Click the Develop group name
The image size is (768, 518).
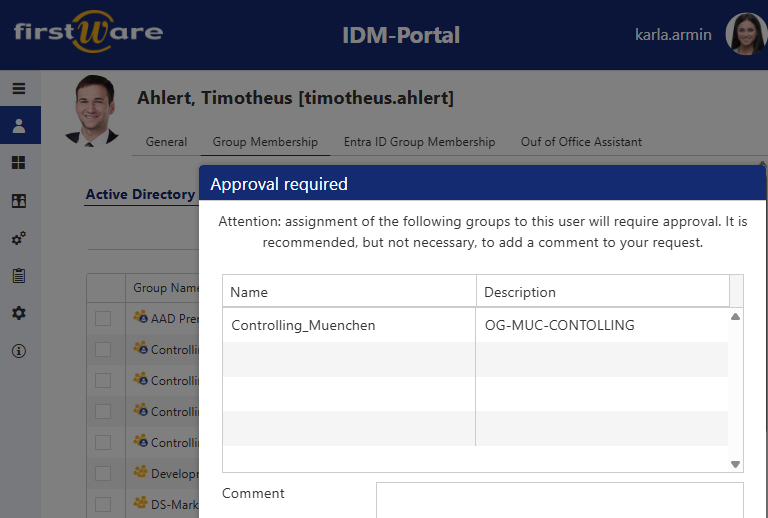pos(175,474)
